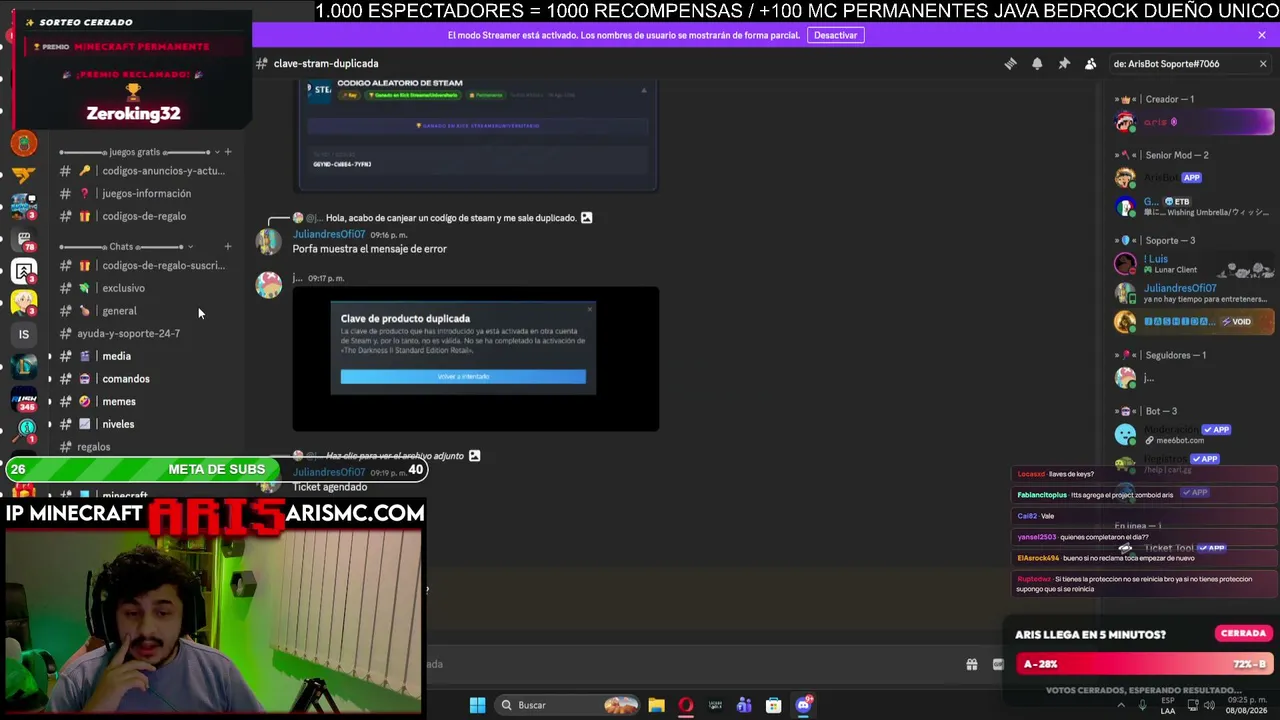Open attachment icon in 'Haz clic' reply preview
The width and height of the screenshot is (1280, 720).
coord(474,456)
